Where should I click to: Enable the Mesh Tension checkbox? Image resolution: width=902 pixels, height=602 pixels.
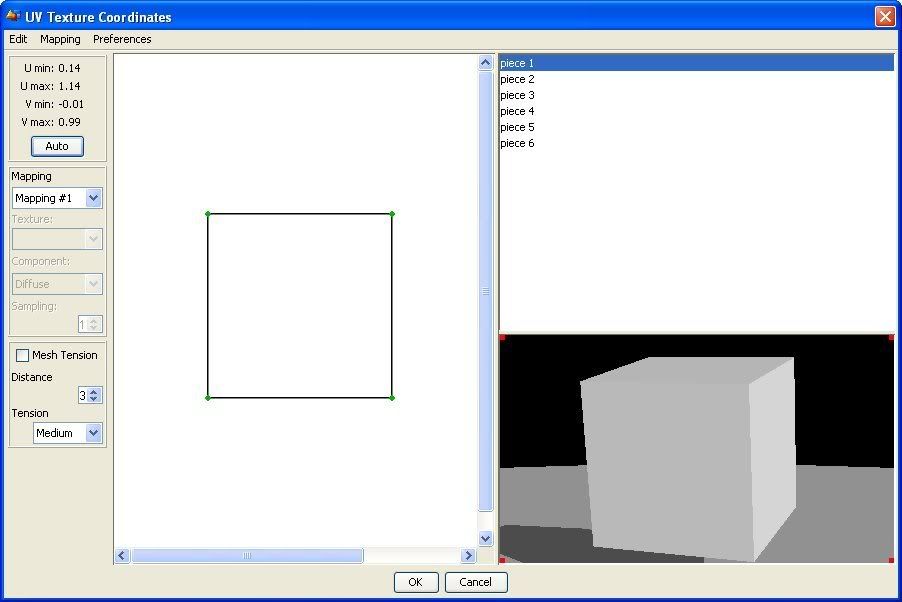(x=22, y=355)
